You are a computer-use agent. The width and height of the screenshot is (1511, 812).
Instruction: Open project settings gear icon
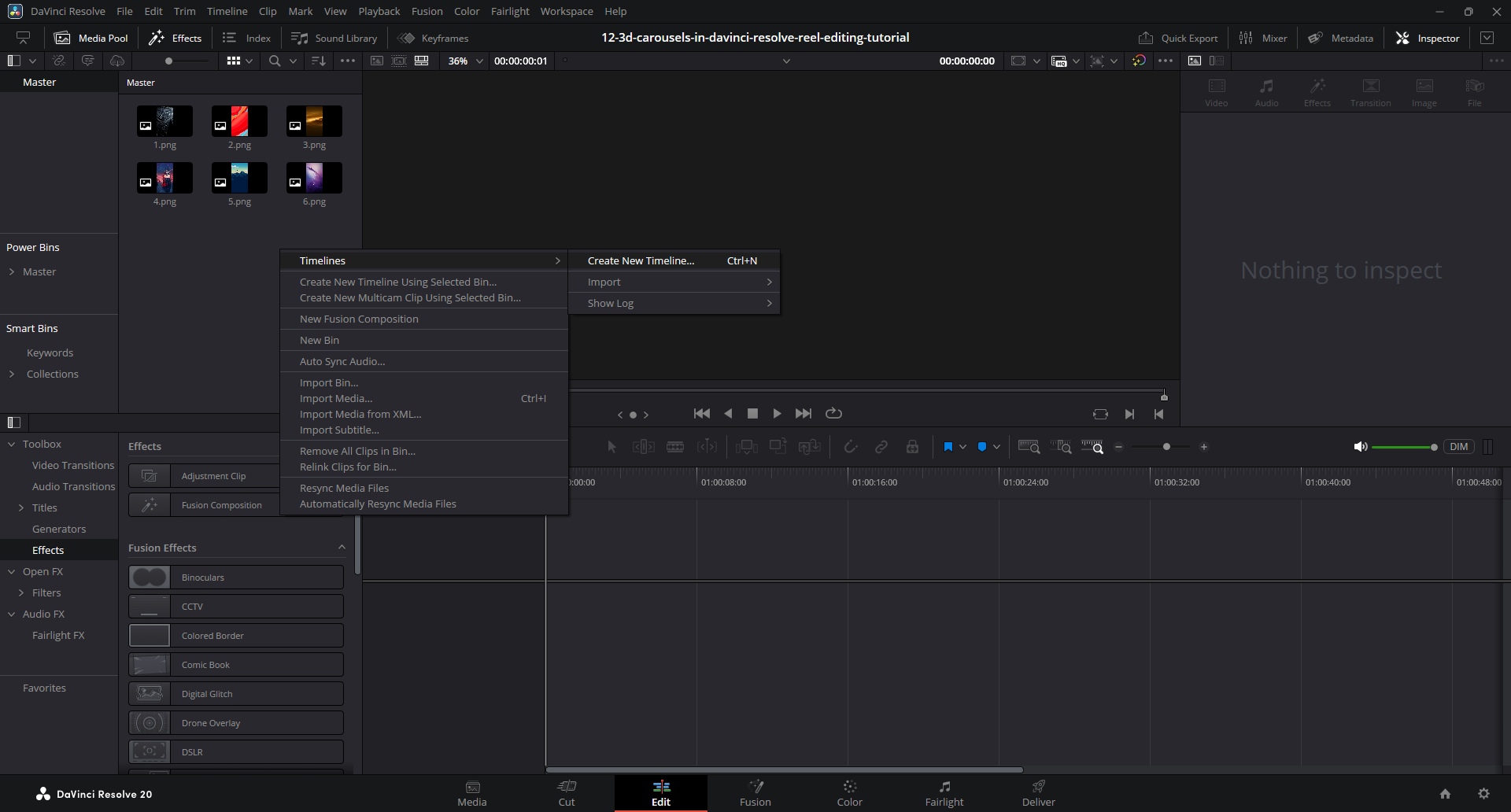1483,794
